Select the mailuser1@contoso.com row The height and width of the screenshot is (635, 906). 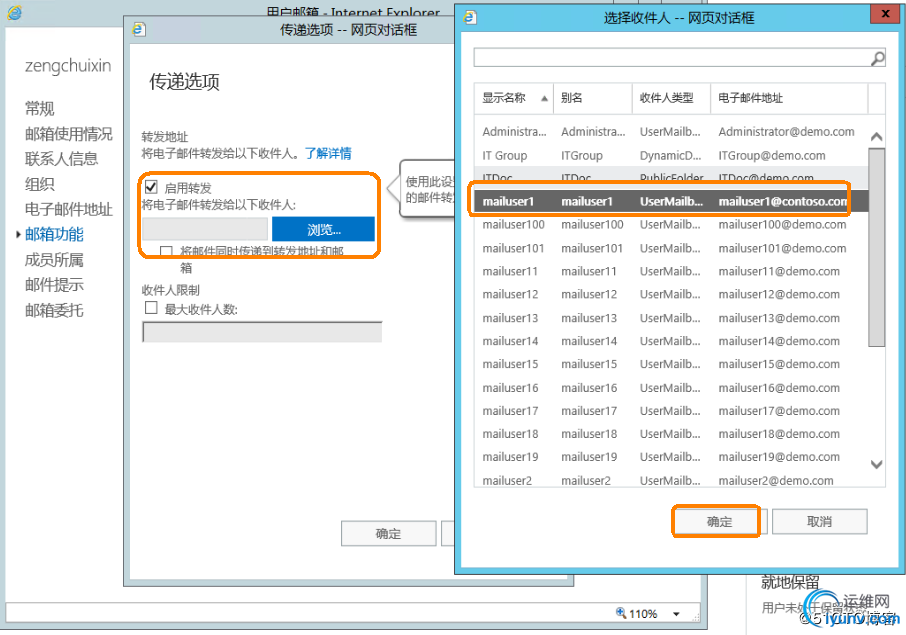(x=671, y=201)
